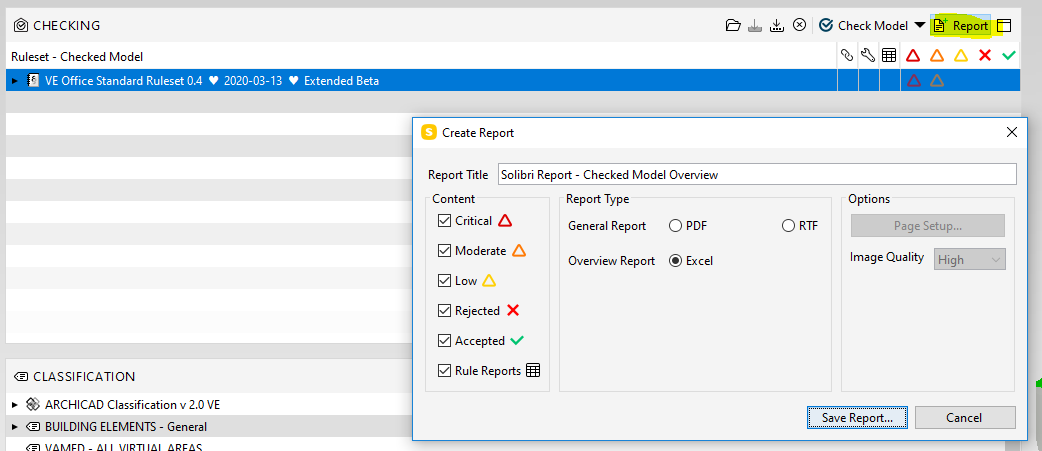Viewport: 1042px width, 451px height.
Task: Open the Image Quality dropdown
Action: [x=970, y=260]
